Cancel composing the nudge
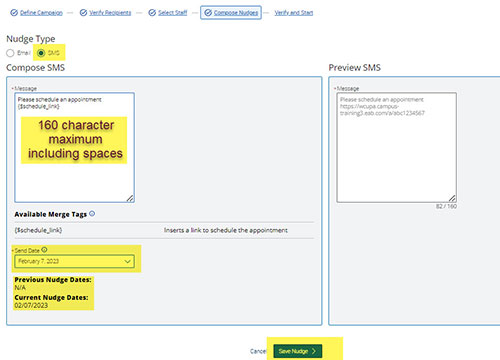The width and height of the screenshot is (500, 360). coord(258,351)
